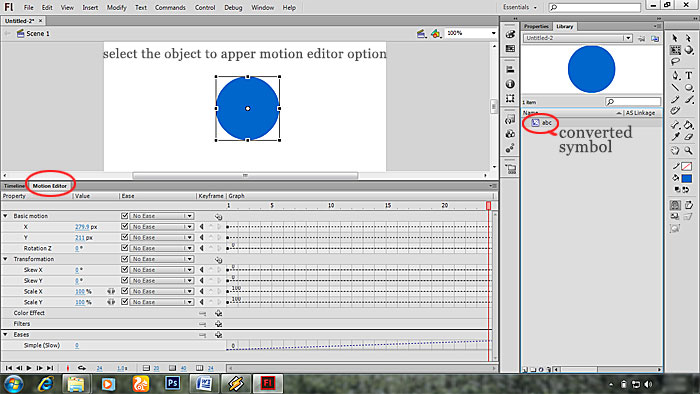Add a Color Effect with plus icon

218,313
